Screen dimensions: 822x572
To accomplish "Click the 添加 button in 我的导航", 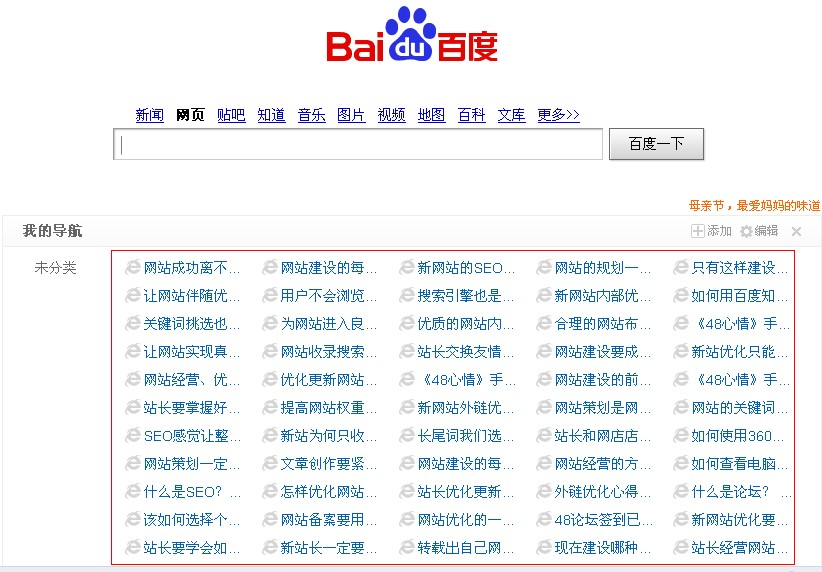I will (711, 231).
